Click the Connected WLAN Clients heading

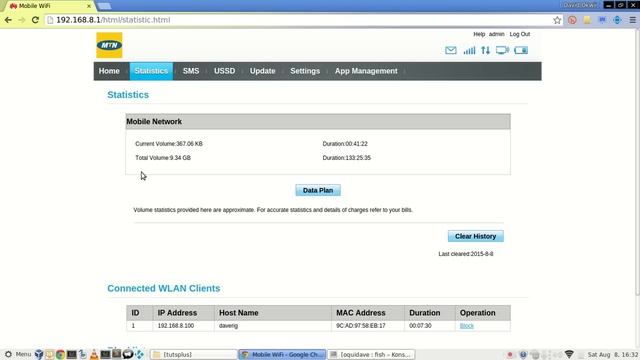click(x=164, y=288)
